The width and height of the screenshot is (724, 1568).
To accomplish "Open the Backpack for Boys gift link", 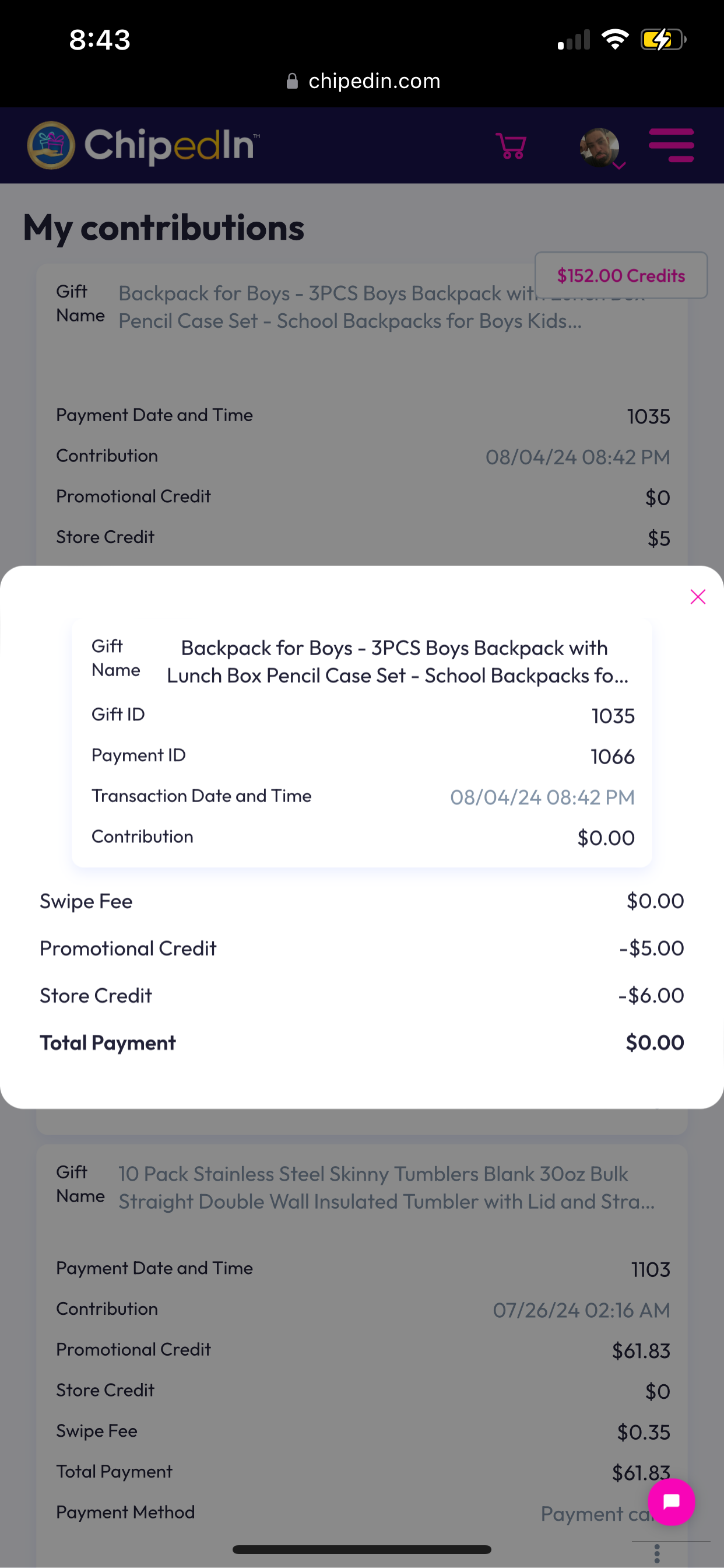I will (350, 307).
